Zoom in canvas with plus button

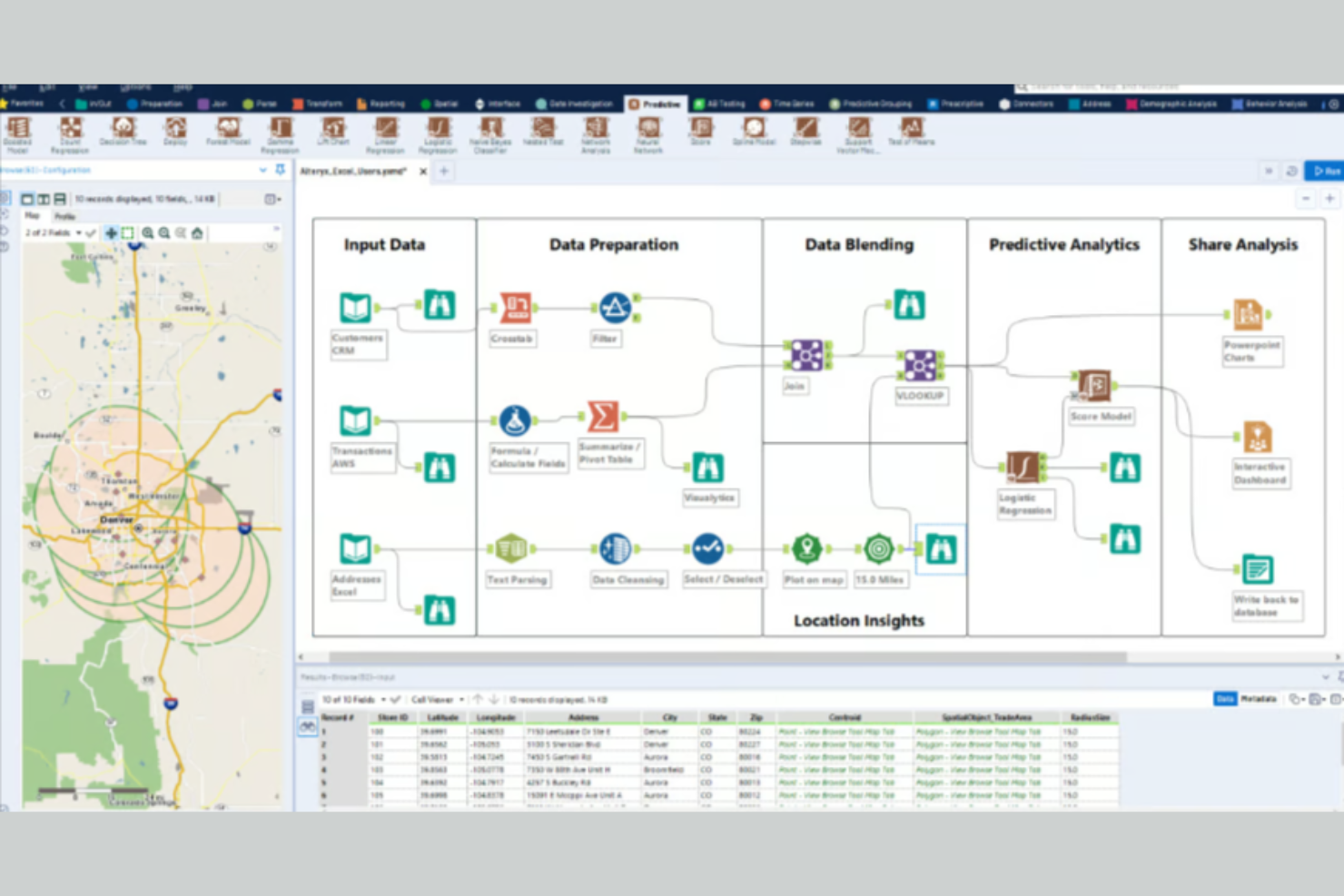(x=1329, y=198)
